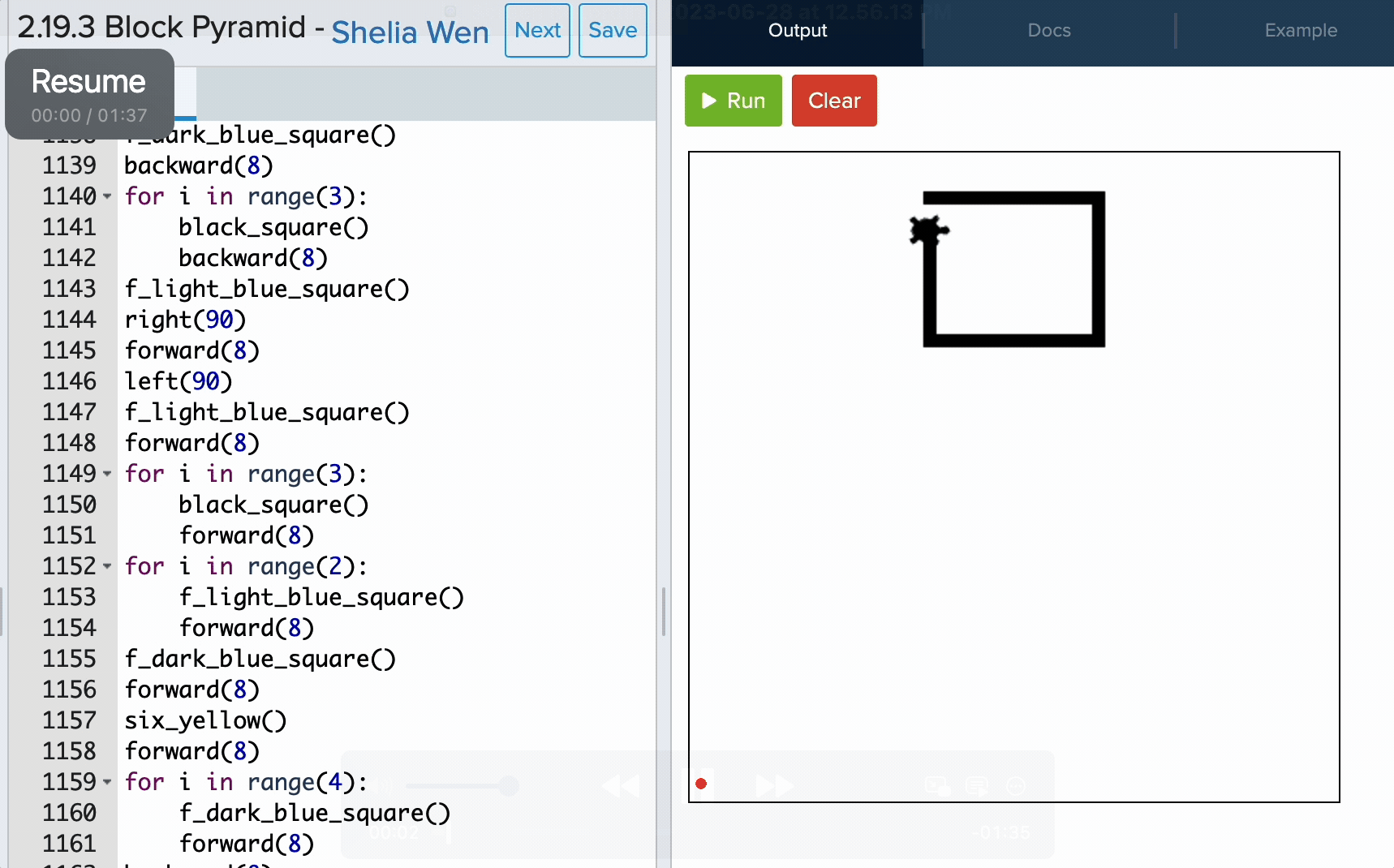Click line number 1144 in gutter
1394x868 pixels.
pyautogui.click(x=69, y=320)
